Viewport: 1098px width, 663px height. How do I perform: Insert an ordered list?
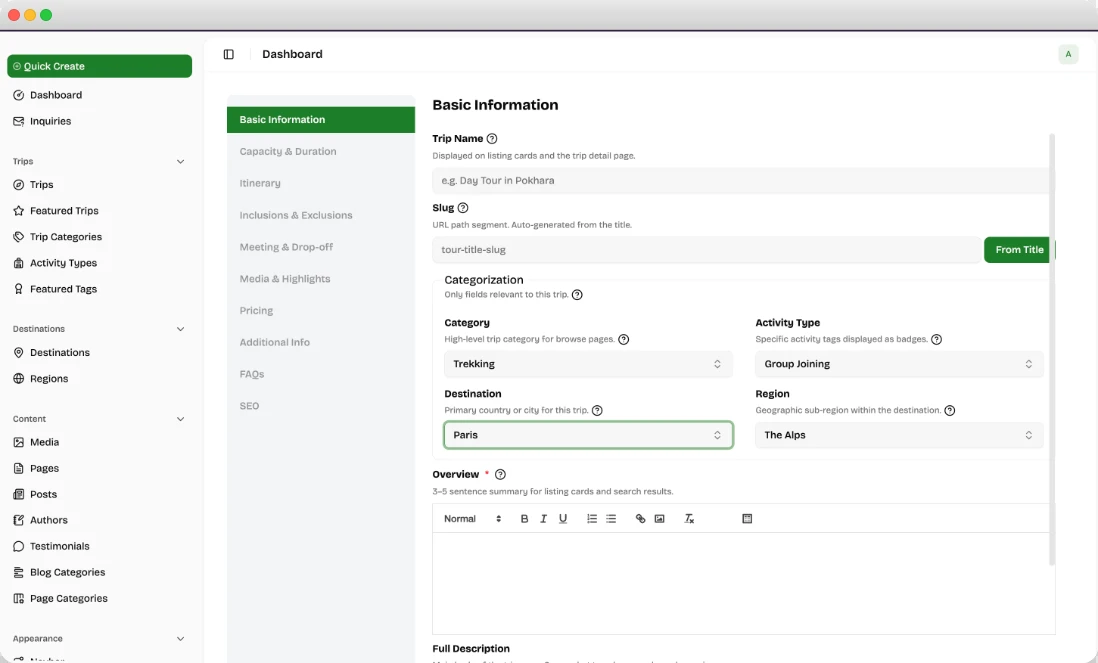point(592,519)
